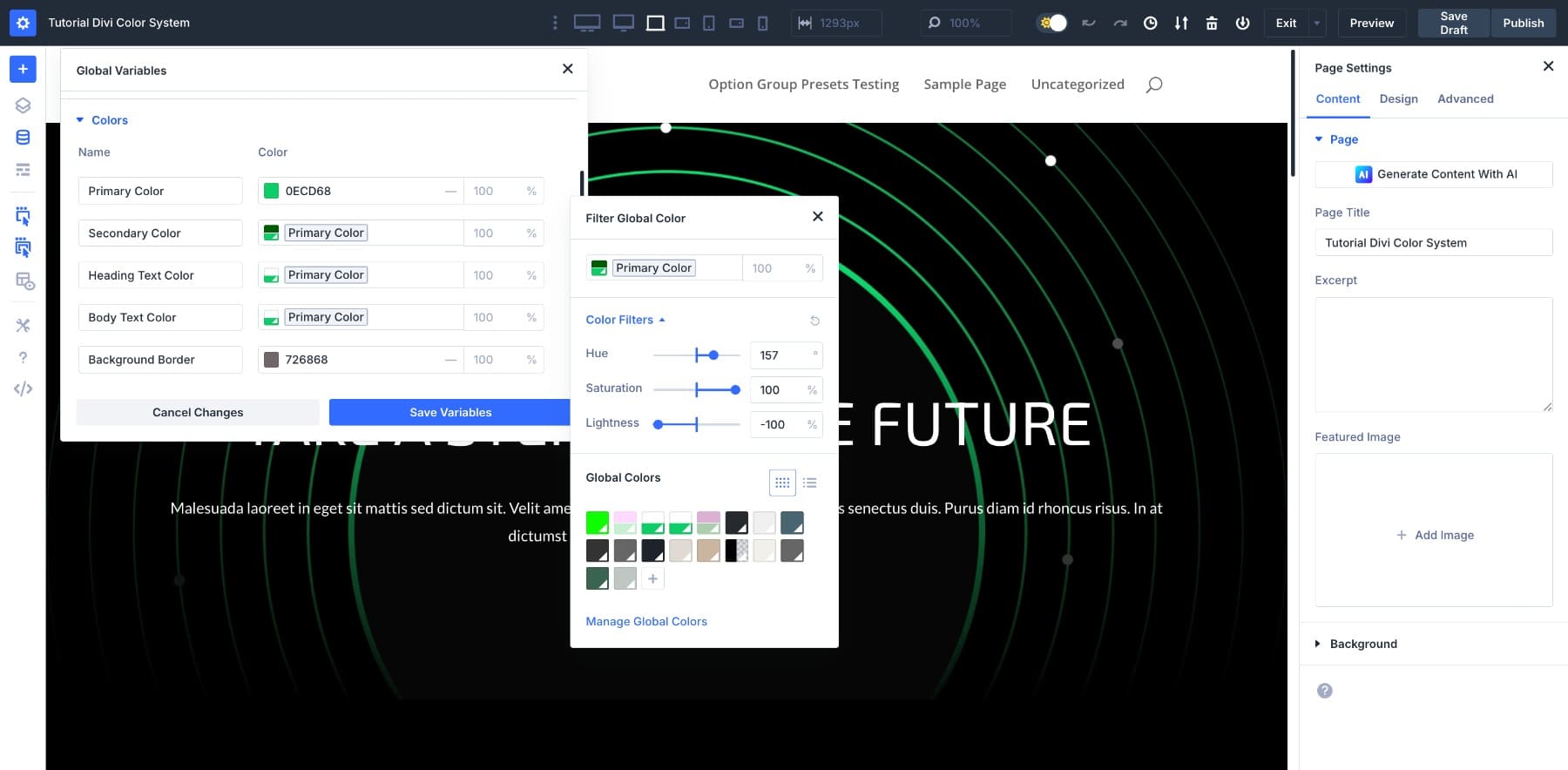Collapse the Color Filters section
The height and width of the screenshot is (770, 1568).
coord(625,320)
